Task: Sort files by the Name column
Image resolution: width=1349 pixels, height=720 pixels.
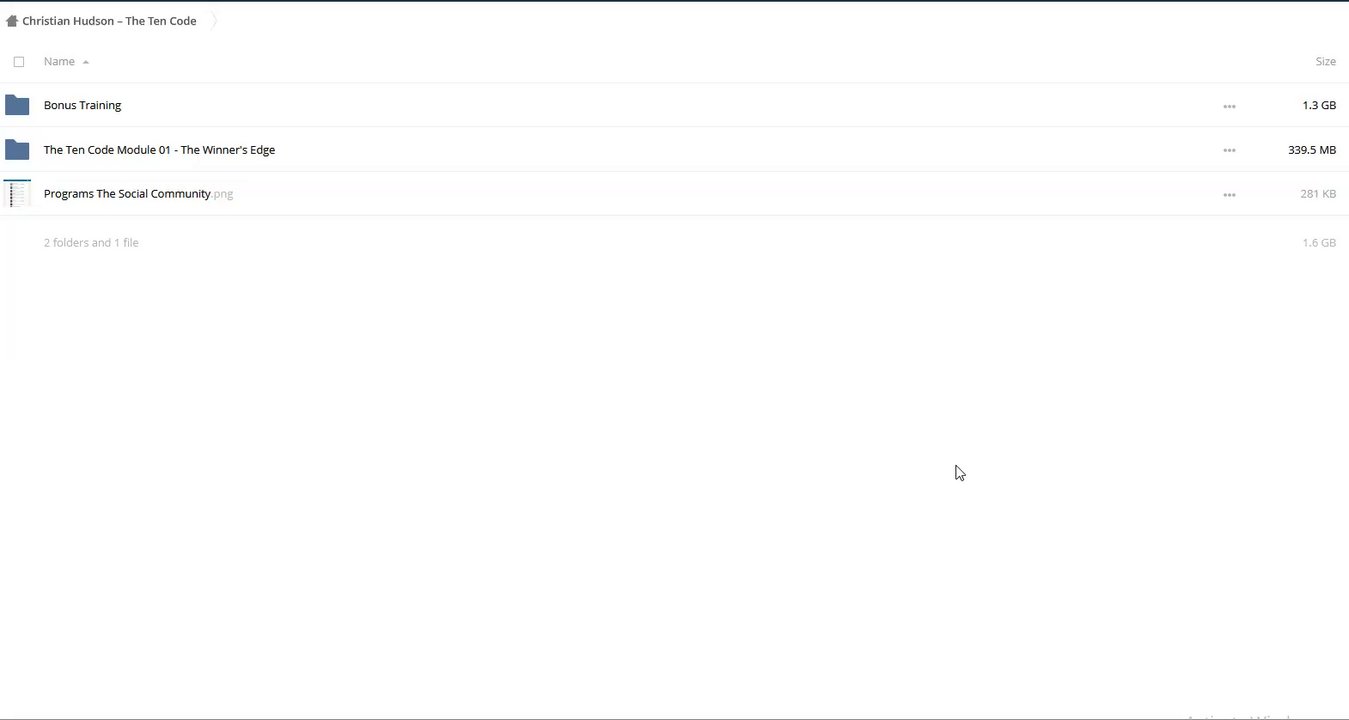Action: pos(59,62)
